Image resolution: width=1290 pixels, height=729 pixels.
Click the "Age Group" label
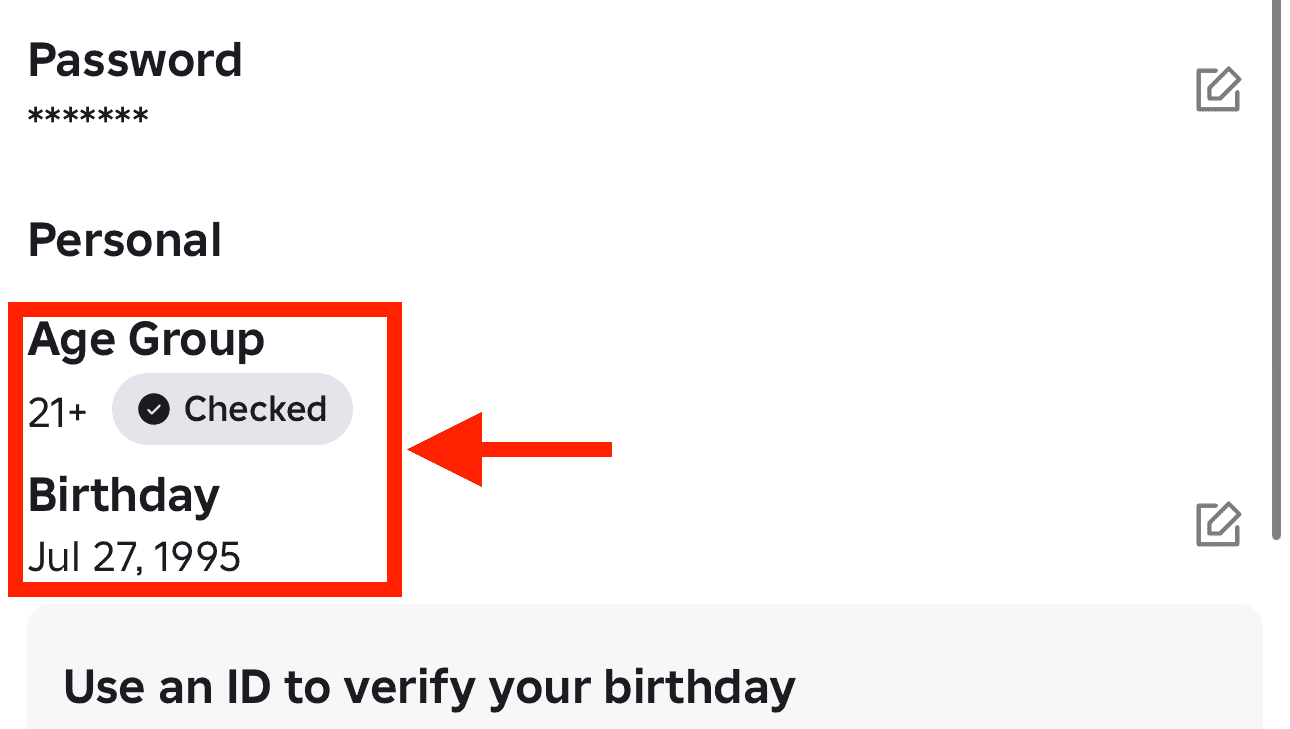[x=146, y=340]
